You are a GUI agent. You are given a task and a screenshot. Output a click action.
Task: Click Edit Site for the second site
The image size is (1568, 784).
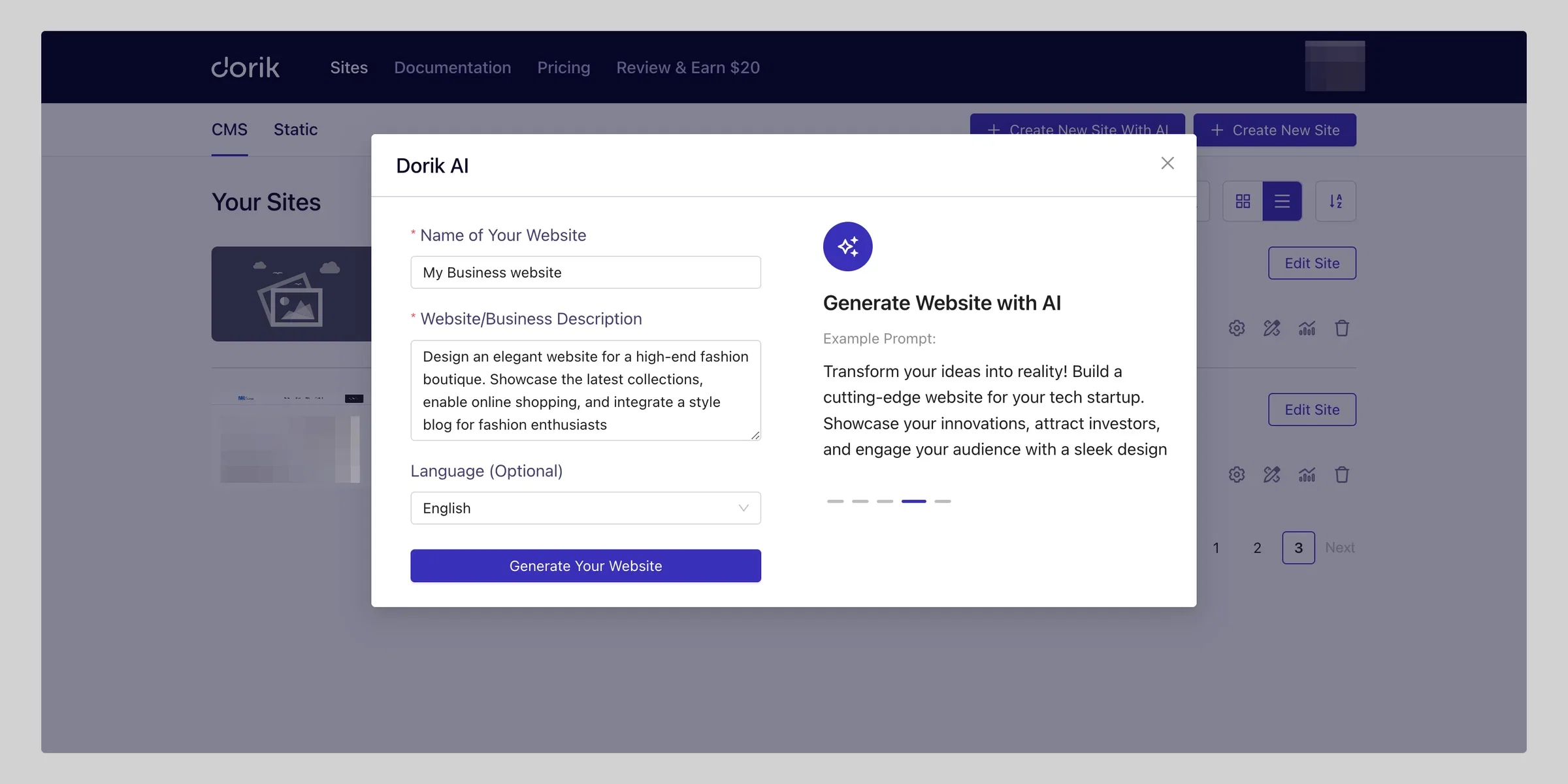click(x=1312, y=410)
